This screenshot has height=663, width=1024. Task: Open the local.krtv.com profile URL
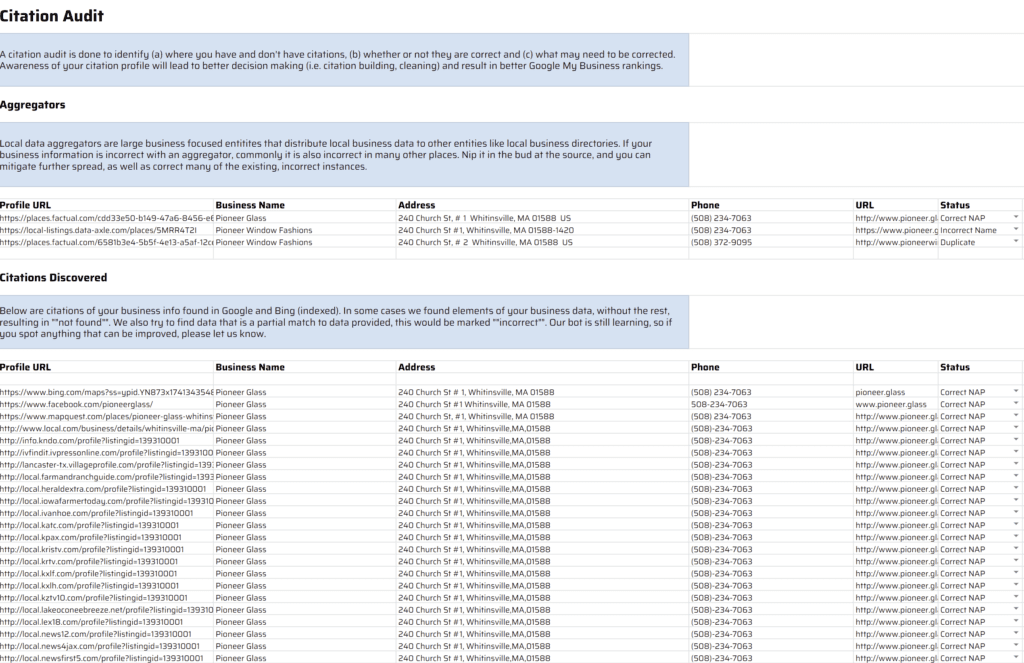pos(89,561)
